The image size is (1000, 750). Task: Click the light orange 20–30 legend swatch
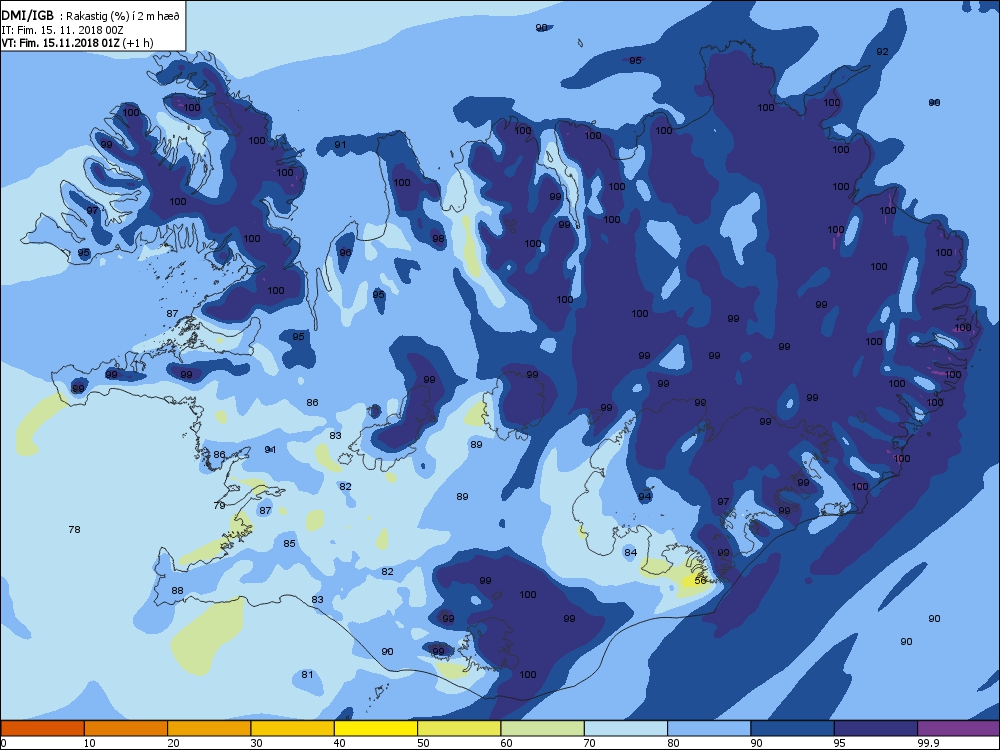tap(209, 728)
